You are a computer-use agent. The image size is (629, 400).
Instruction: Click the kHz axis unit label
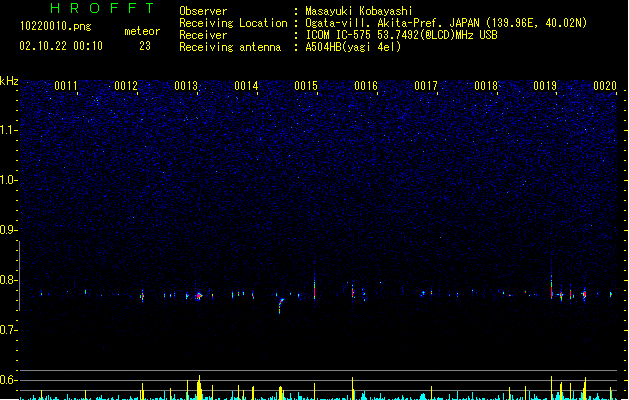tap(9, 81)
